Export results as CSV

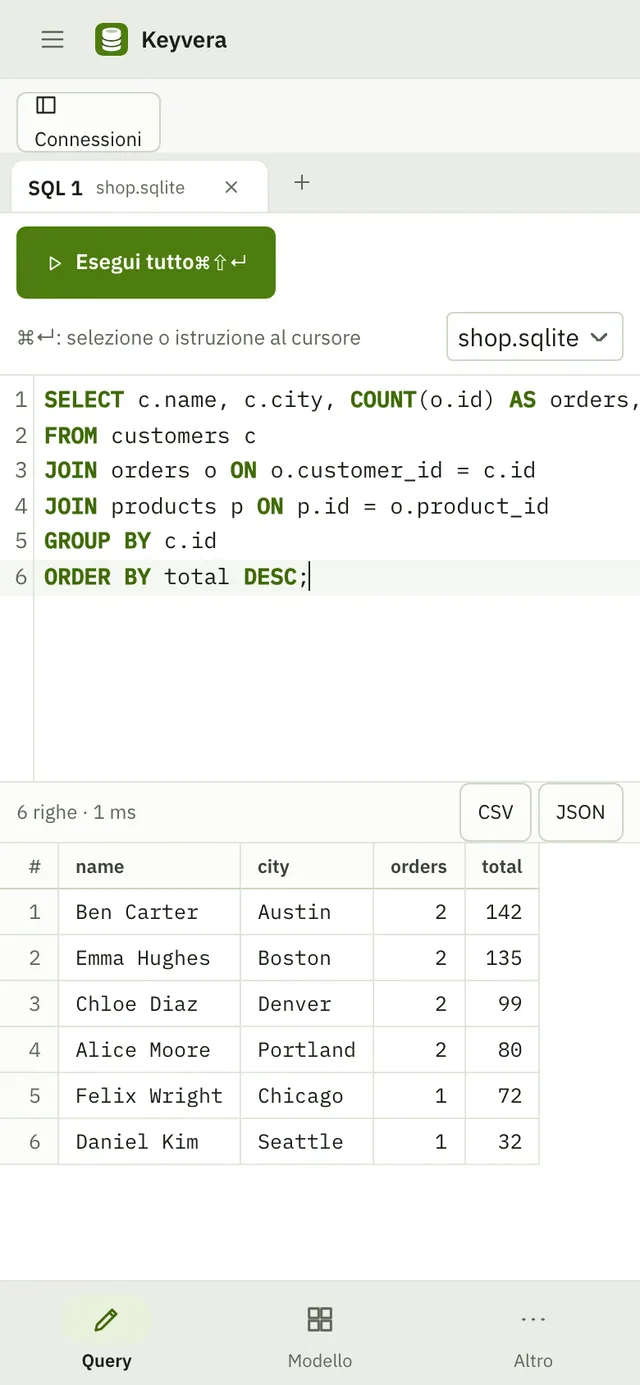495,812
